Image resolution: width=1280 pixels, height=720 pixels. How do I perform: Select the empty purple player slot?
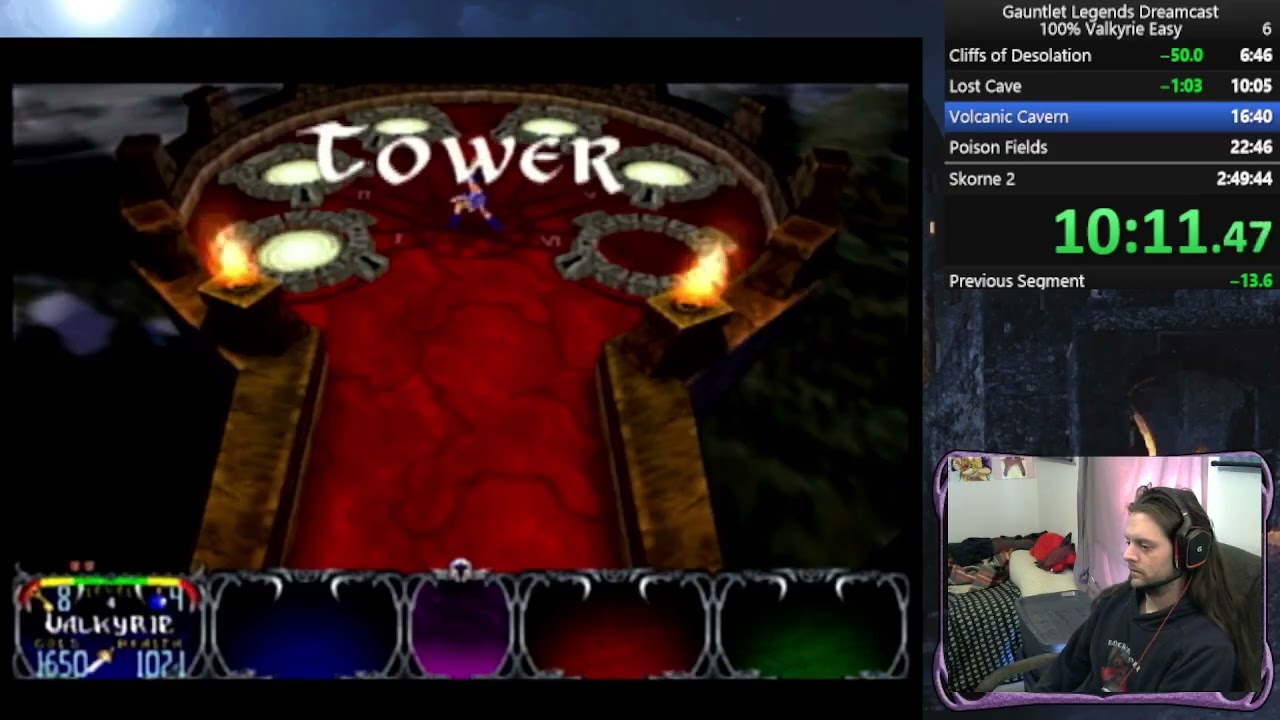click(460, 626)
